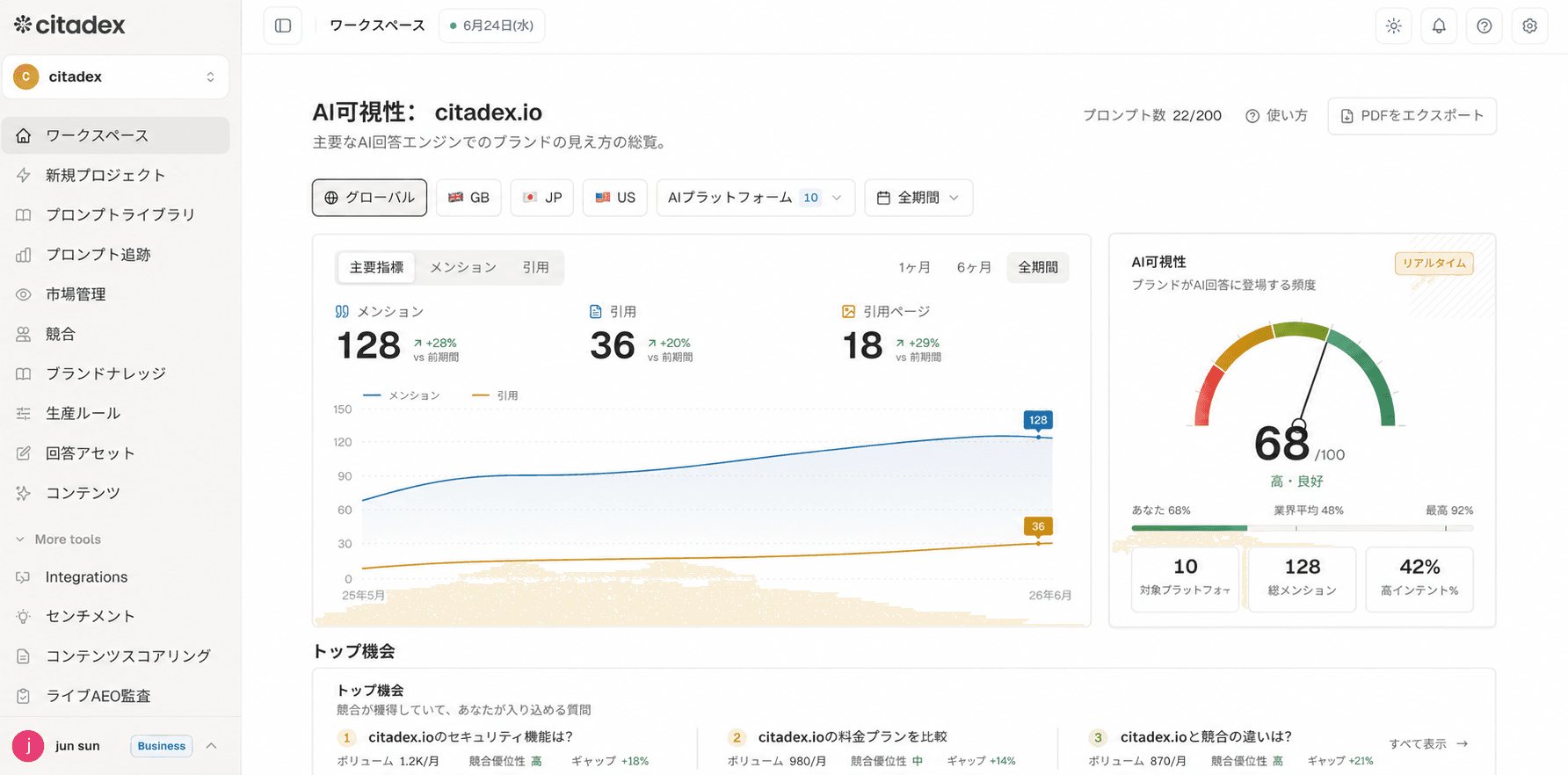Open the citadex workspace switcher

(116, 76)
